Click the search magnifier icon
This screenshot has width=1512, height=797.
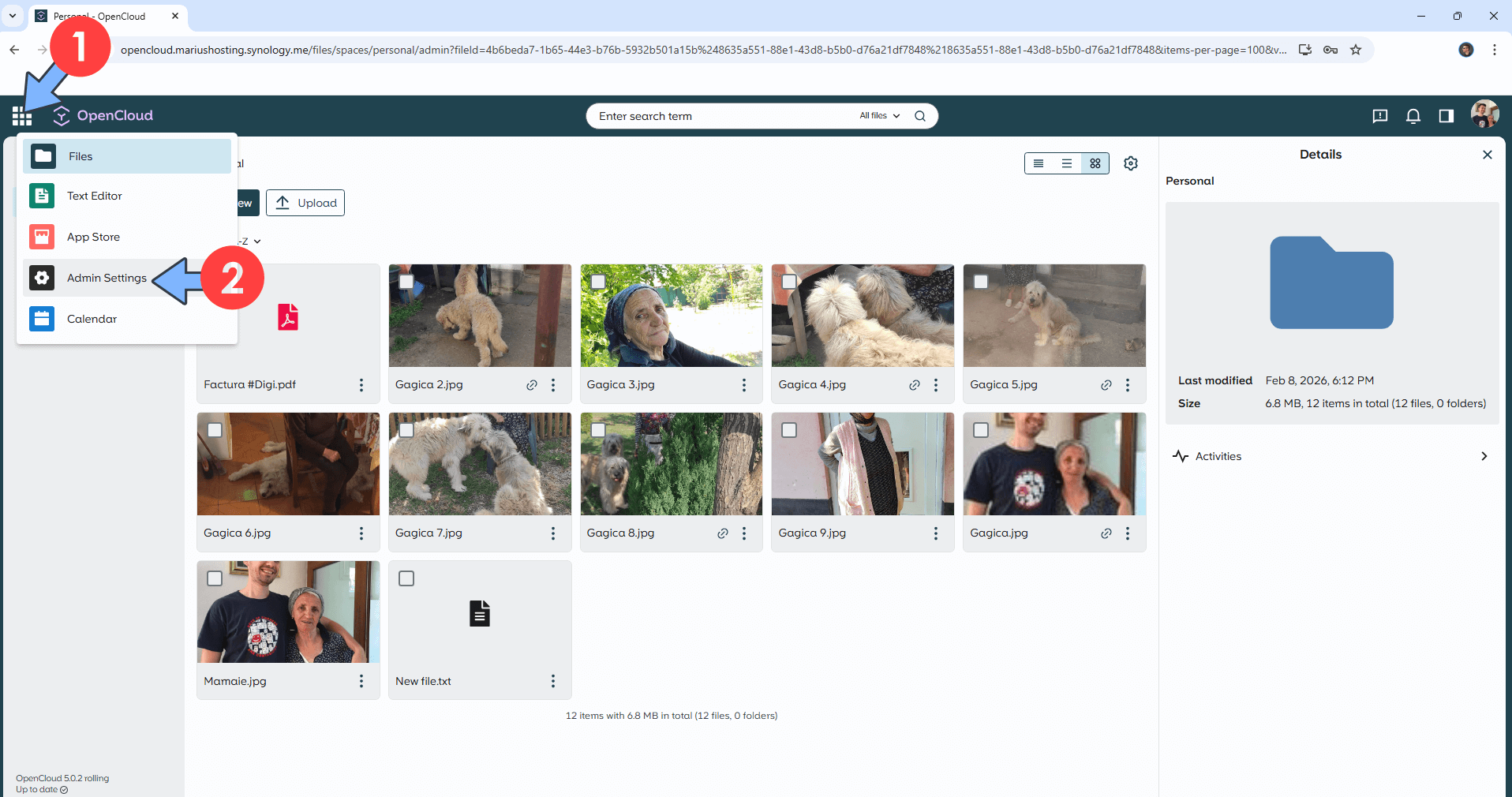(x=919, y=116)
